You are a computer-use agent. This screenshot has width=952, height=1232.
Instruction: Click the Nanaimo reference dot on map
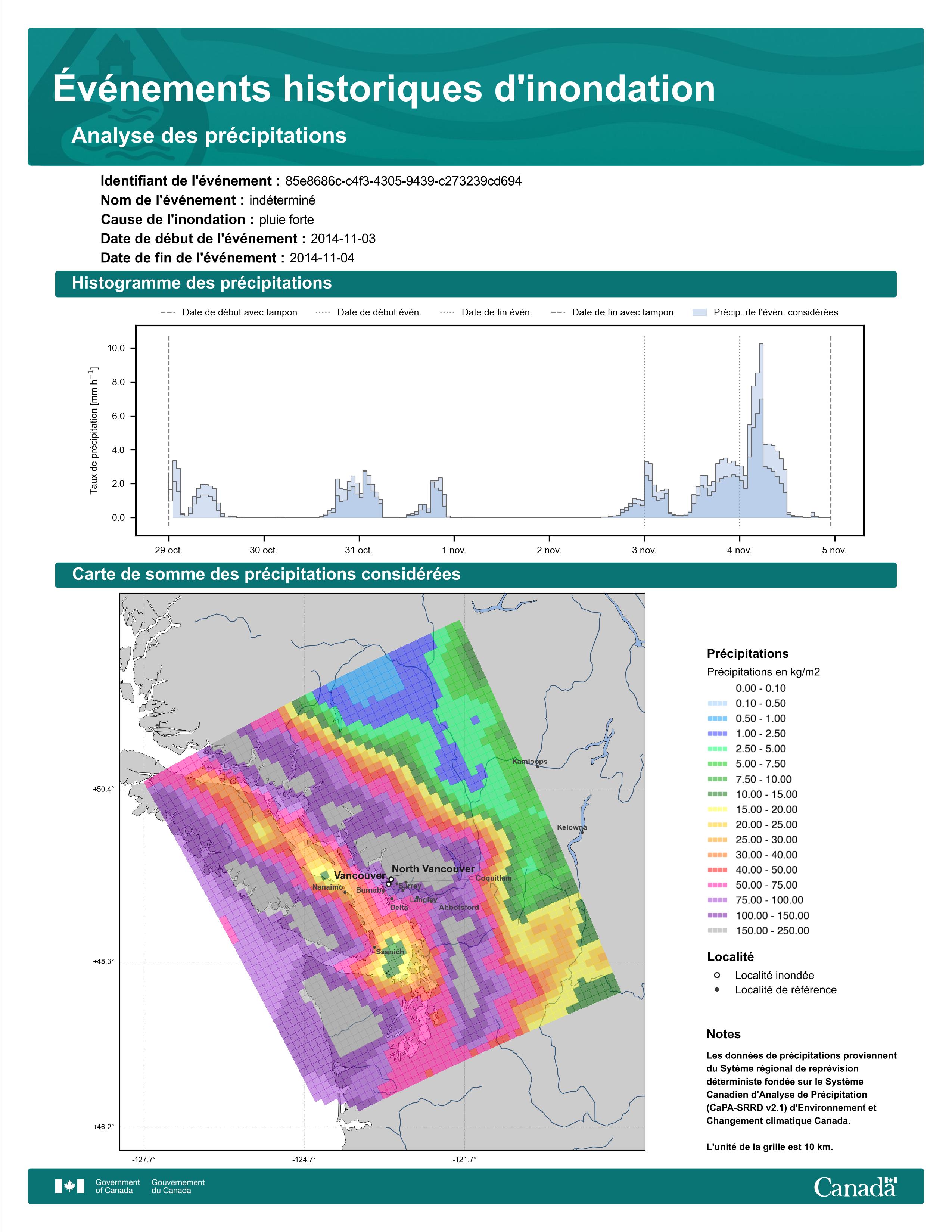(345, 892)
